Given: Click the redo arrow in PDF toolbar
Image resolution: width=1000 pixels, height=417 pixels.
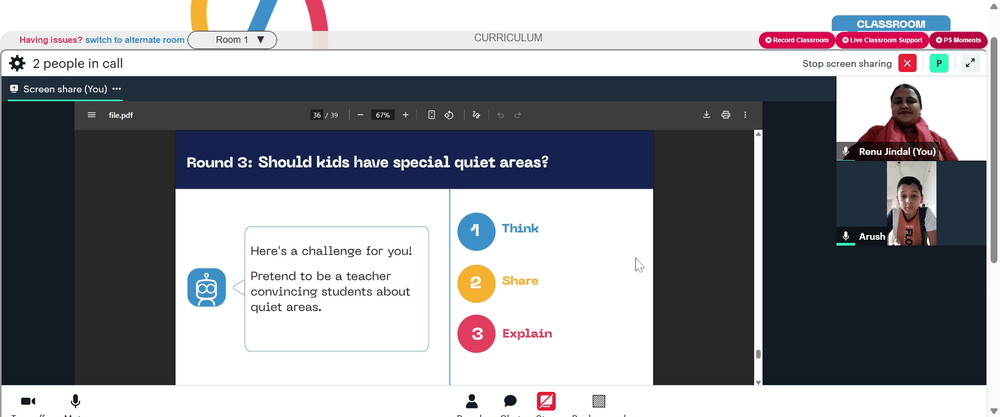Looking at the screenshot, I should (518, 115).
